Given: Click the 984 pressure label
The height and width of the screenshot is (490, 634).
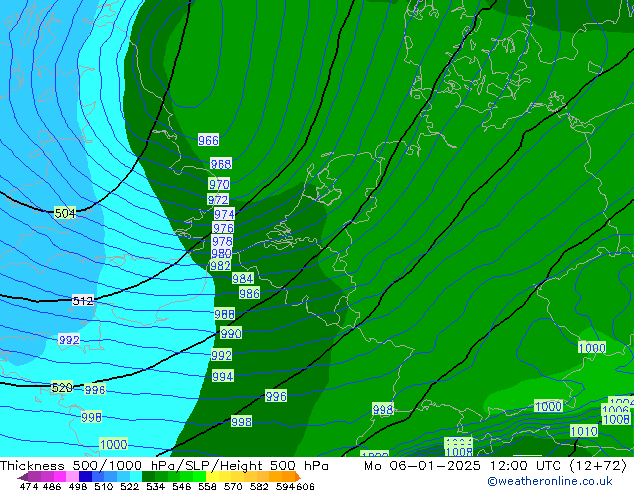Looking at the screenshot, I should pos(243,278).
